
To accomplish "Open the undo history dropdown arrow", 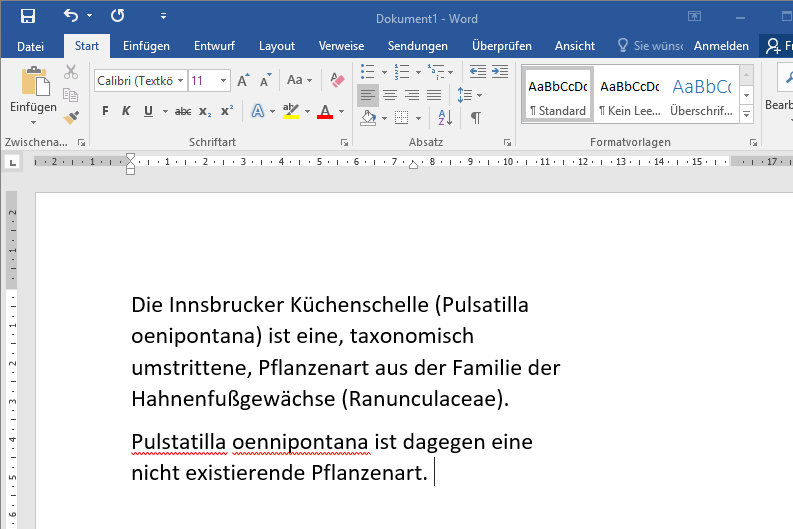I will click(90, 16).
